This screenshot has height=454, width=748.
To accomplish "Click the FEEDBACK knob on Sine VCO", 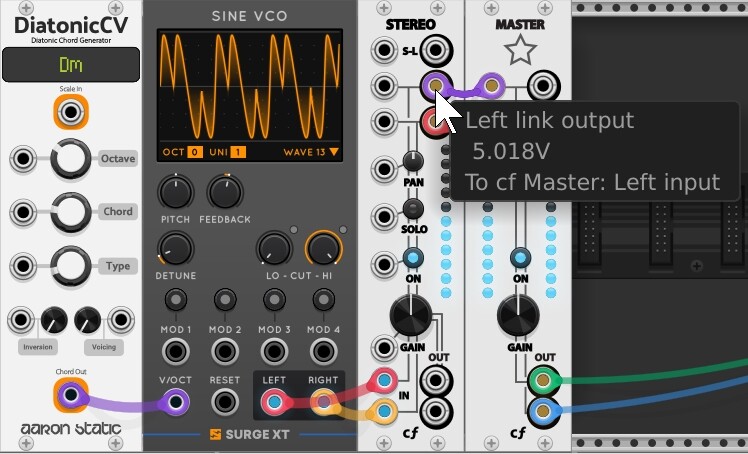I will point(225,192).
